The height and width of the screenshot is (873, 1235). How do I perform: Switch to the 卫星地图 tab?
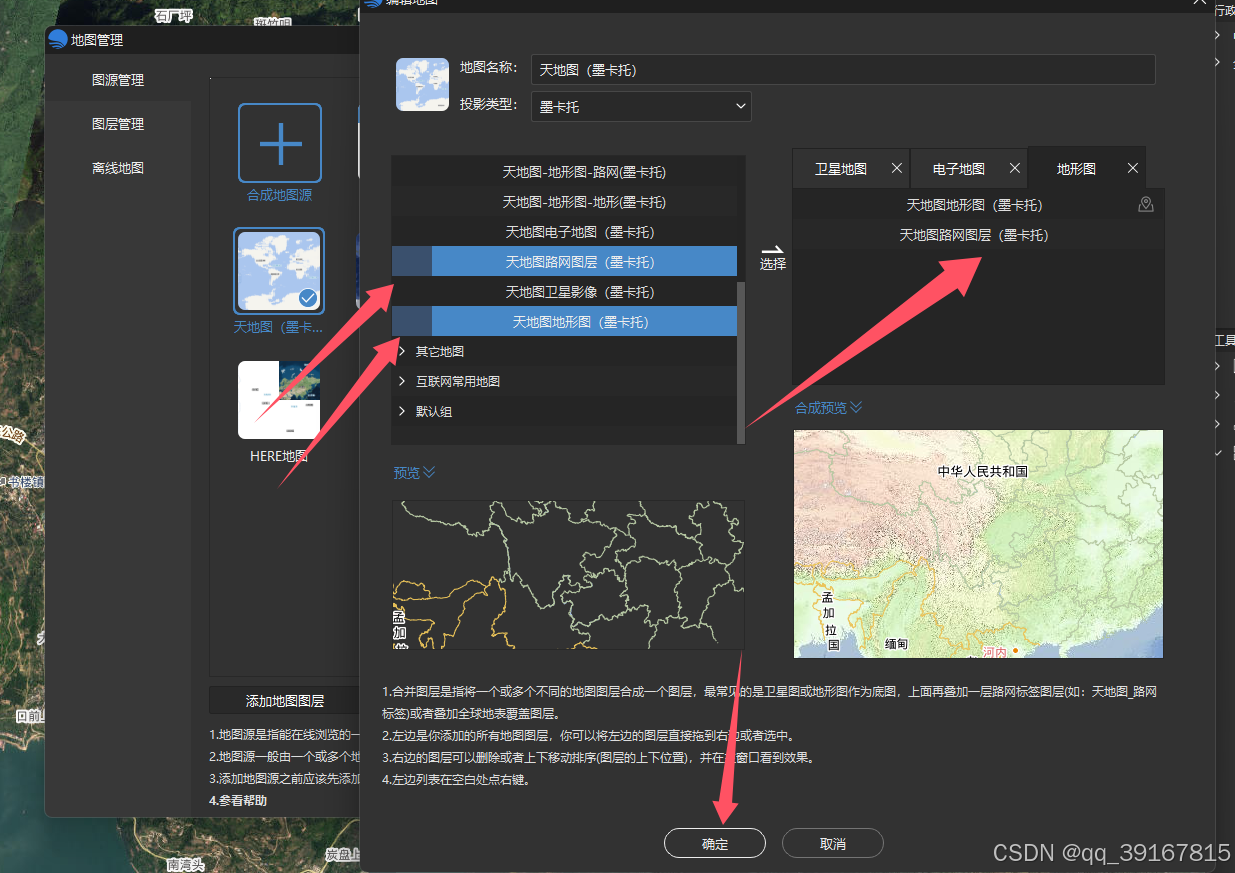840,169
